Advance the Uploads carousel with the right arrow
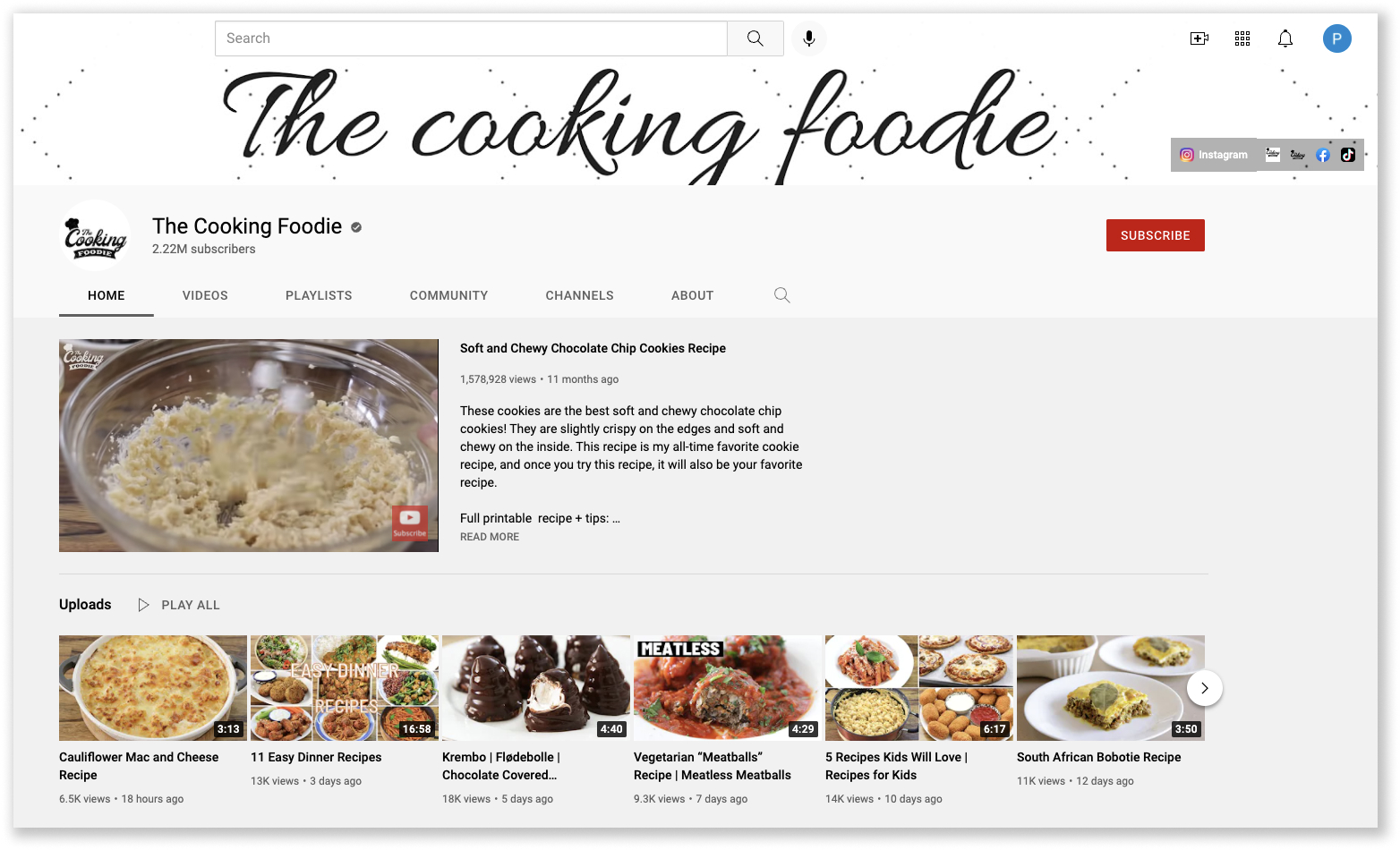Screen dimensions: 1400x850 point(1205,688)
